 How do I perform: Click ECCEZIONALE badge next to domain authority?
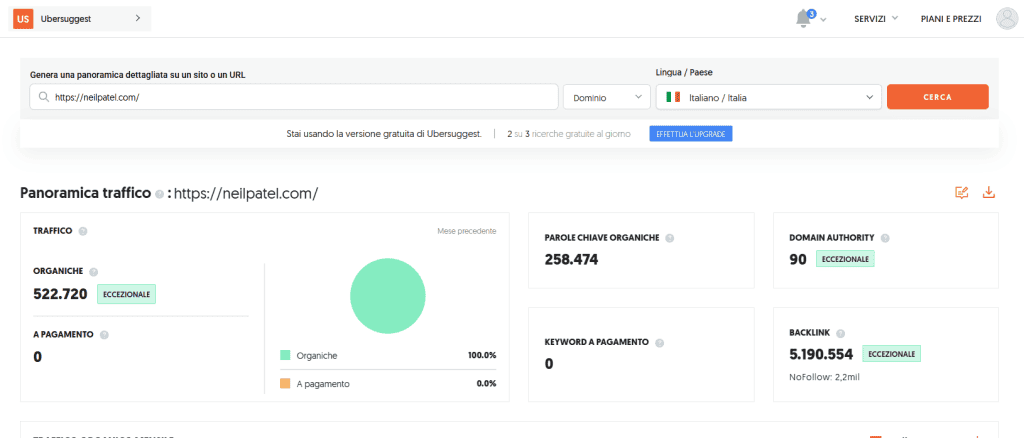pyautogui.click(x=845, y=259)
